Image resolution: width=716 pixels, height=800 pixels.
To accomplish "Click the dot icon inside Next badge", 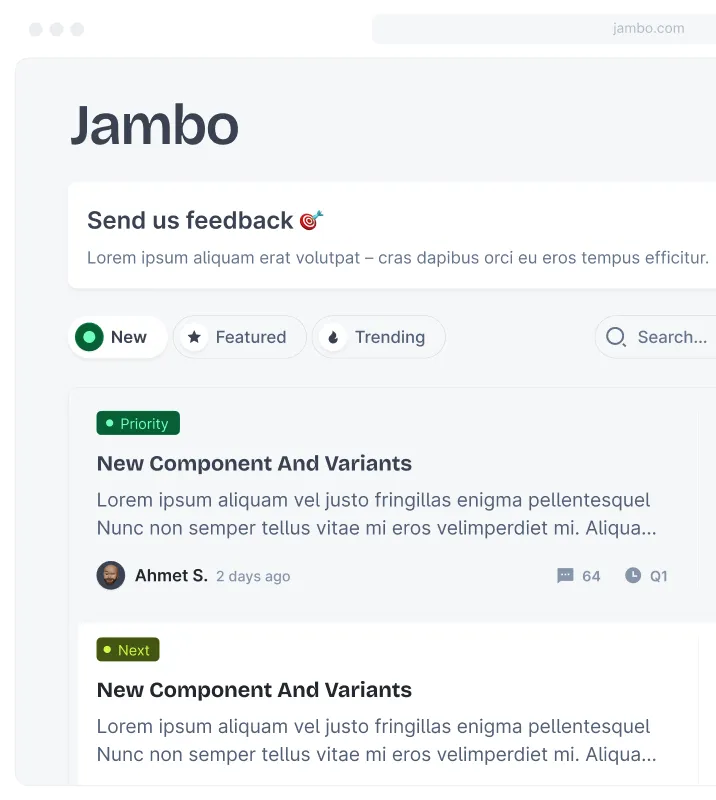I will click(109, 649).
